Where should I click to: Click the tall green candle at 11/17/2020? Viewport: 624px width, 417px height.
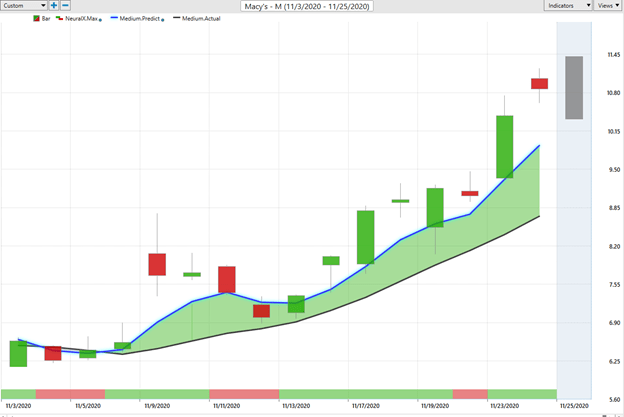tap(365, 237)
